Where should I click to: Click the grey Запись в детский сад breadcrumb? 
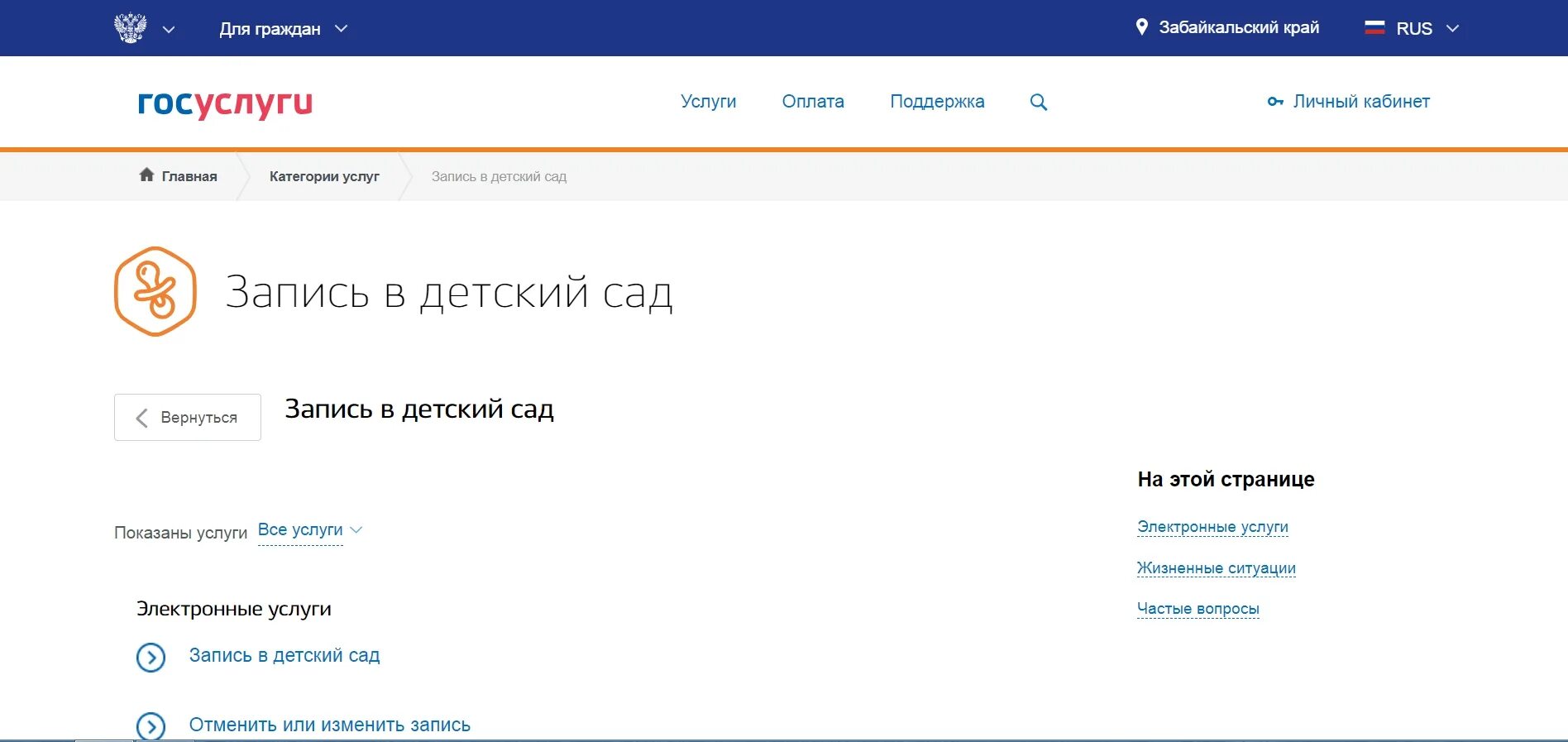pyautogui.click(x=499, y=176)
